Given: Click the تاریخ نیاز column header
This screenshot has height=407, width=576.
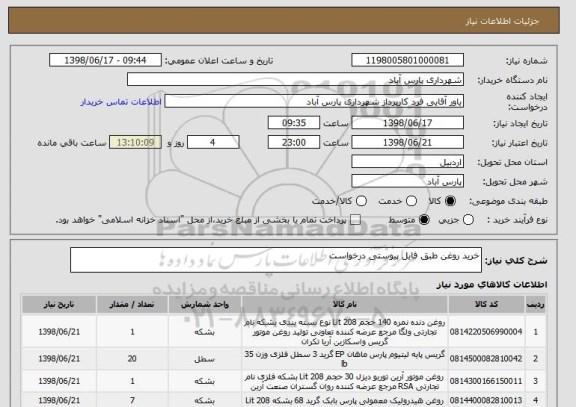Looking at the screenshot, I should tap(59, 305).
